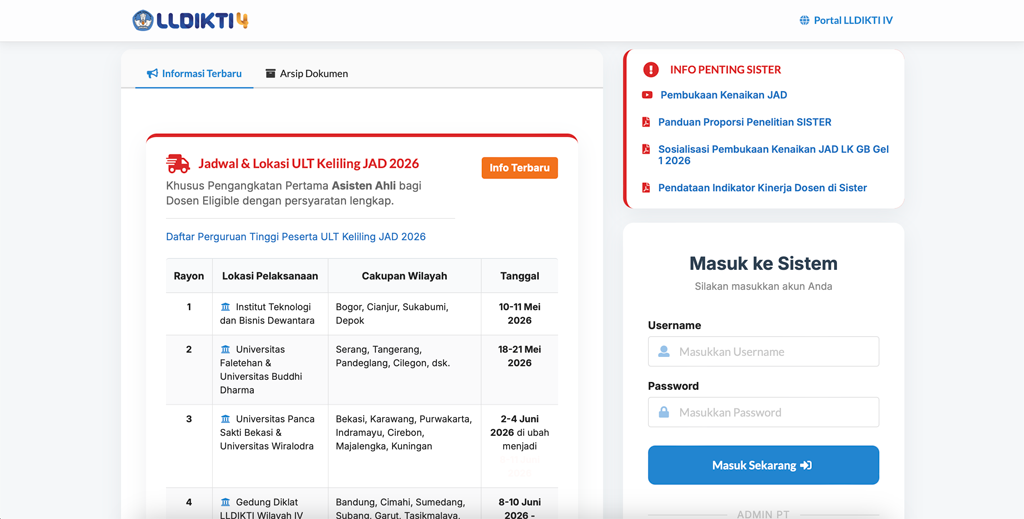Click the Cakupan Wilayah column header

click(404, 276)
